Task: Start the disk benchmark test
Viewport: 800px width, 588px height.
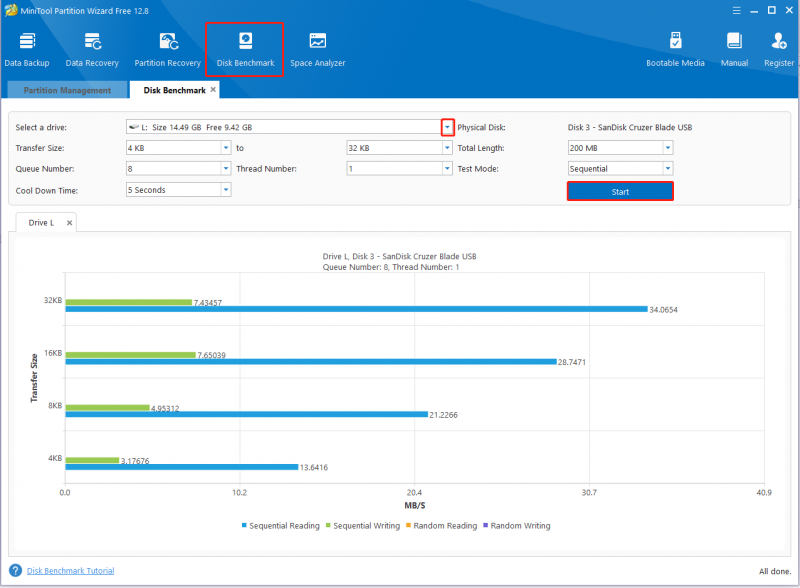Action: click(x=620, y=191)
